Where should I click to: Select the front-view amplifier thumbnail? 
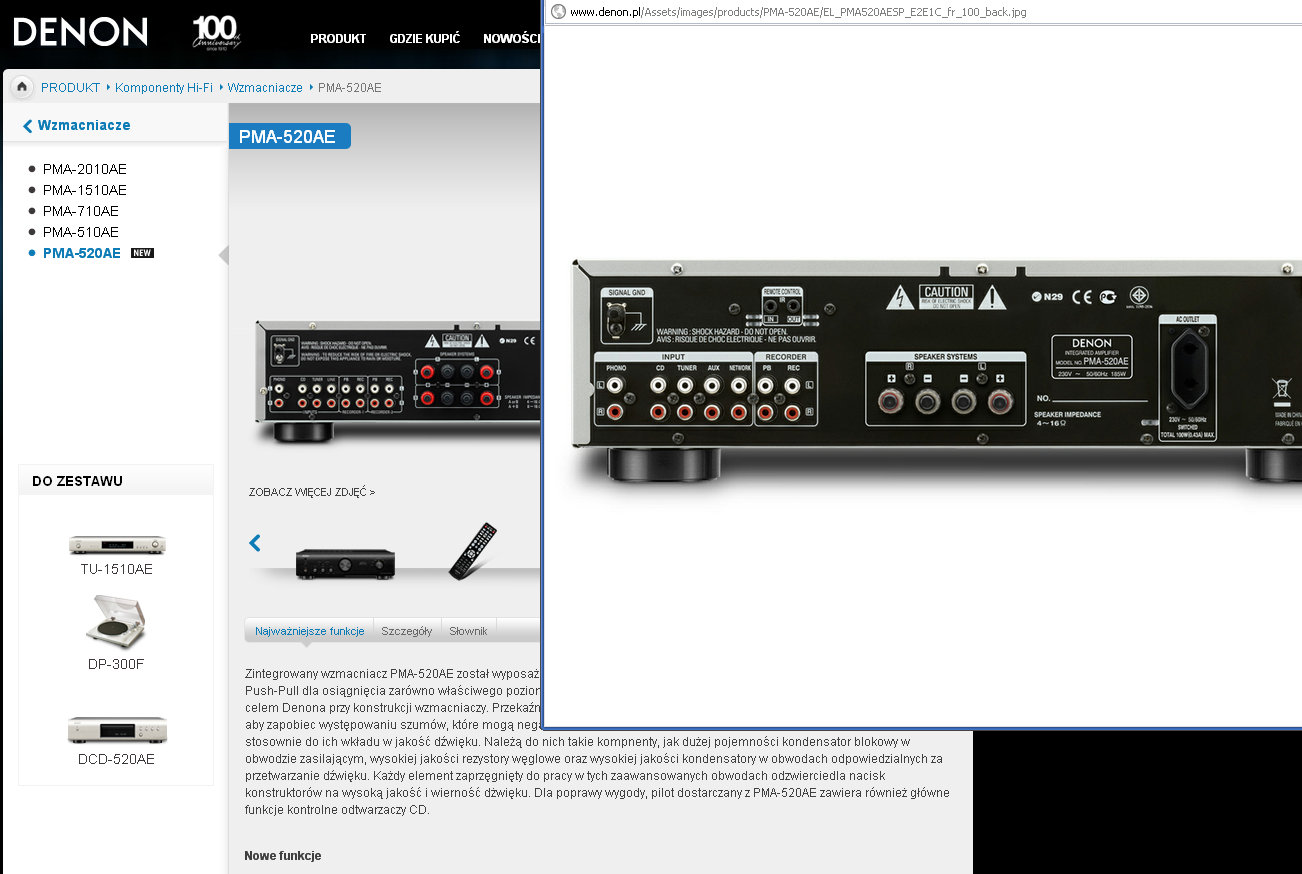(345, 563)
